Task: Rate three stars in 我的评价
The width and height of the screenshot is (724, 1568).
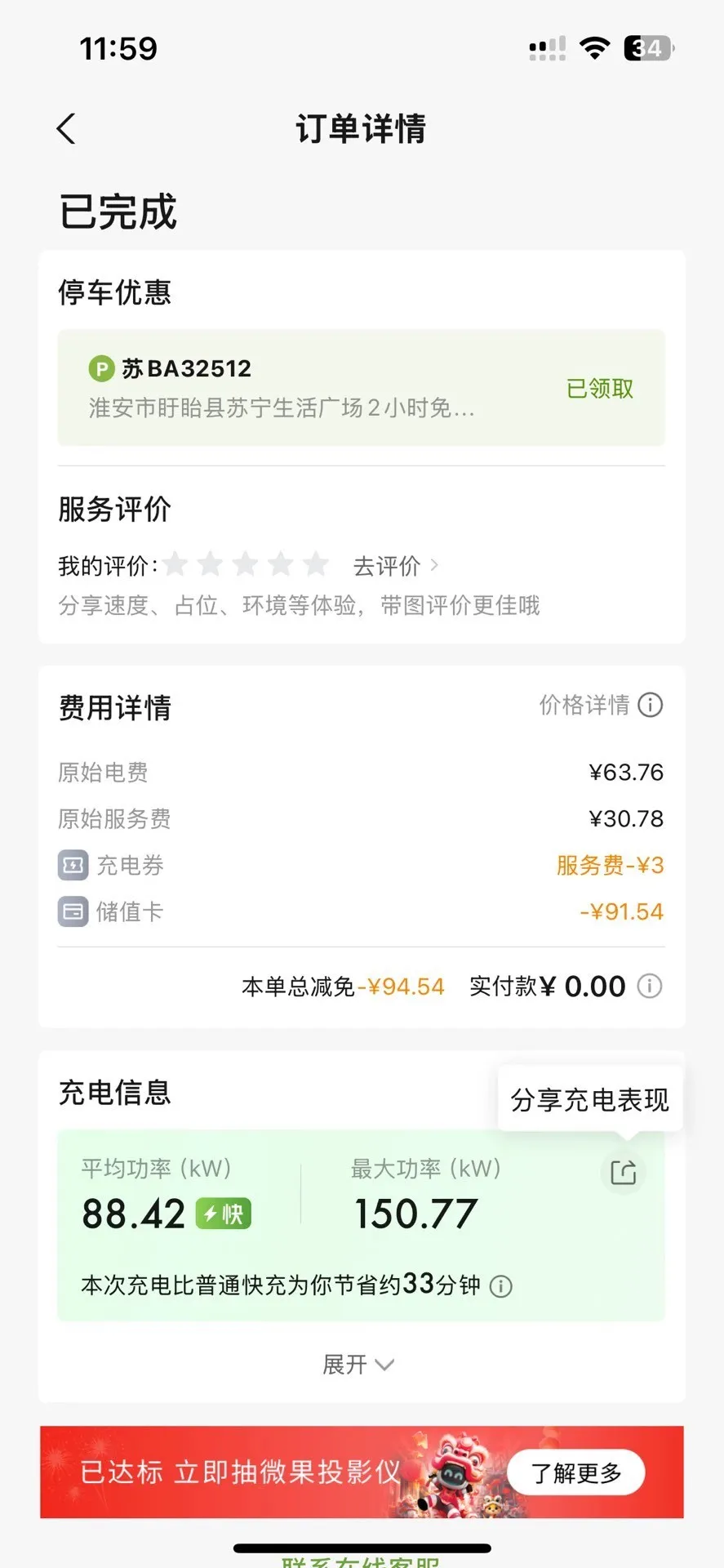Action: (245, 564)
